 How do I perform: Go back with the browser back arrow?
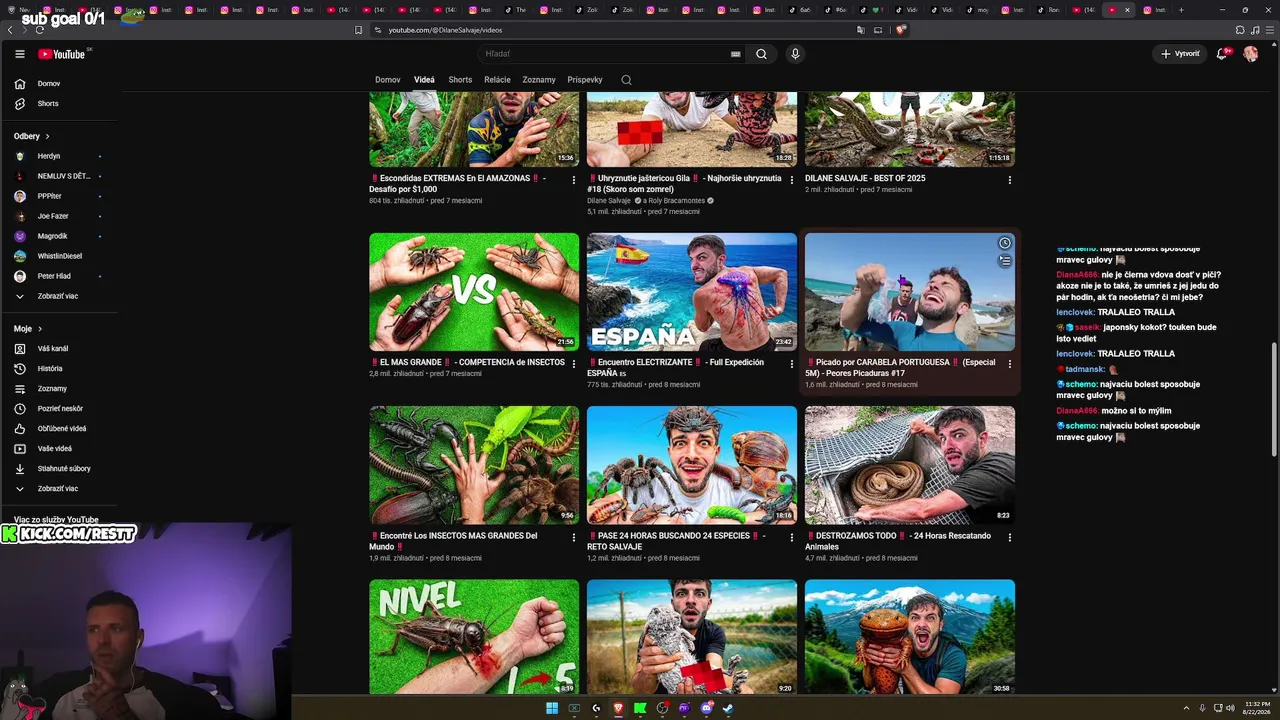(x=10, y=30)
